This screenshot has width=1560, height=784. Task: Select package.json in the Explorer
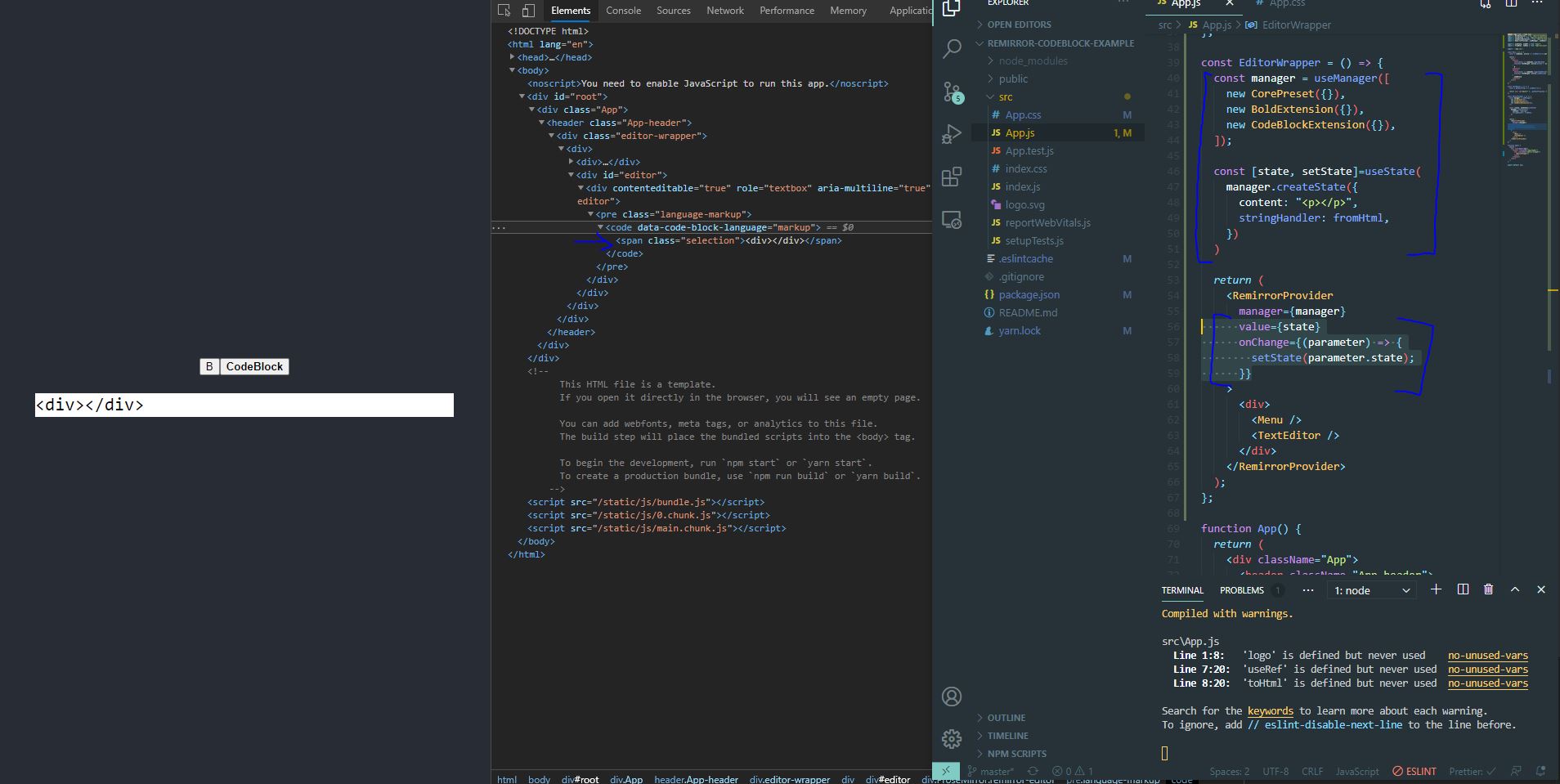coord(1030,294)
